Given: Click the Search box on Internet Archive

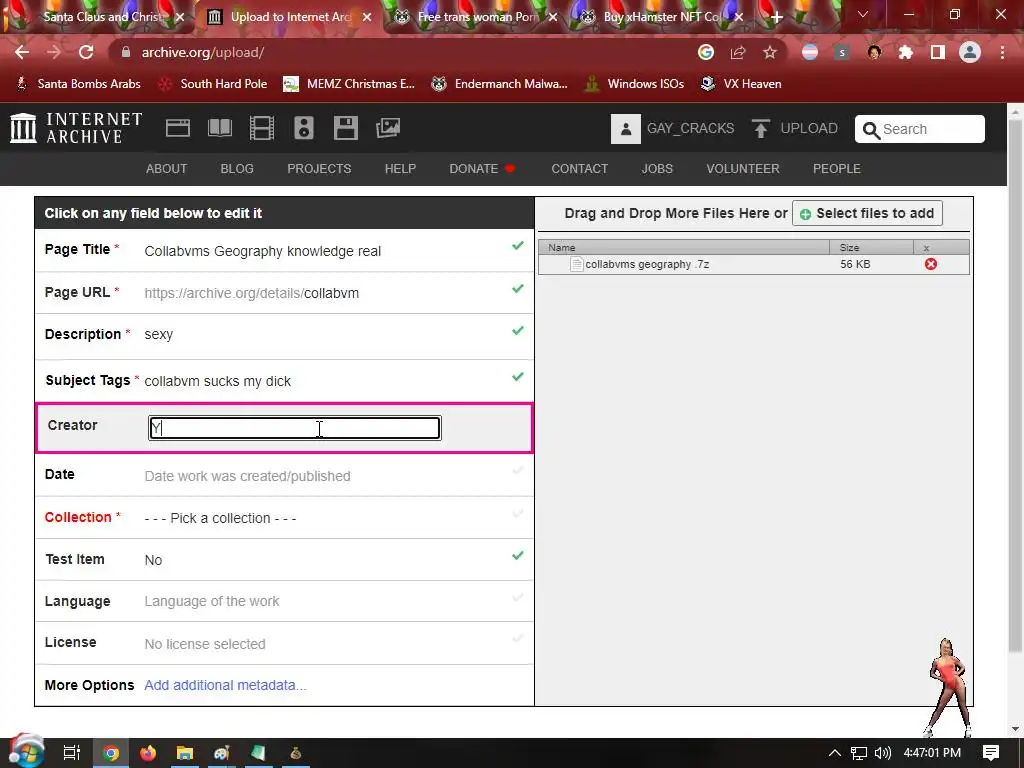Looking at the screenshot, I should tap(920, 129).
